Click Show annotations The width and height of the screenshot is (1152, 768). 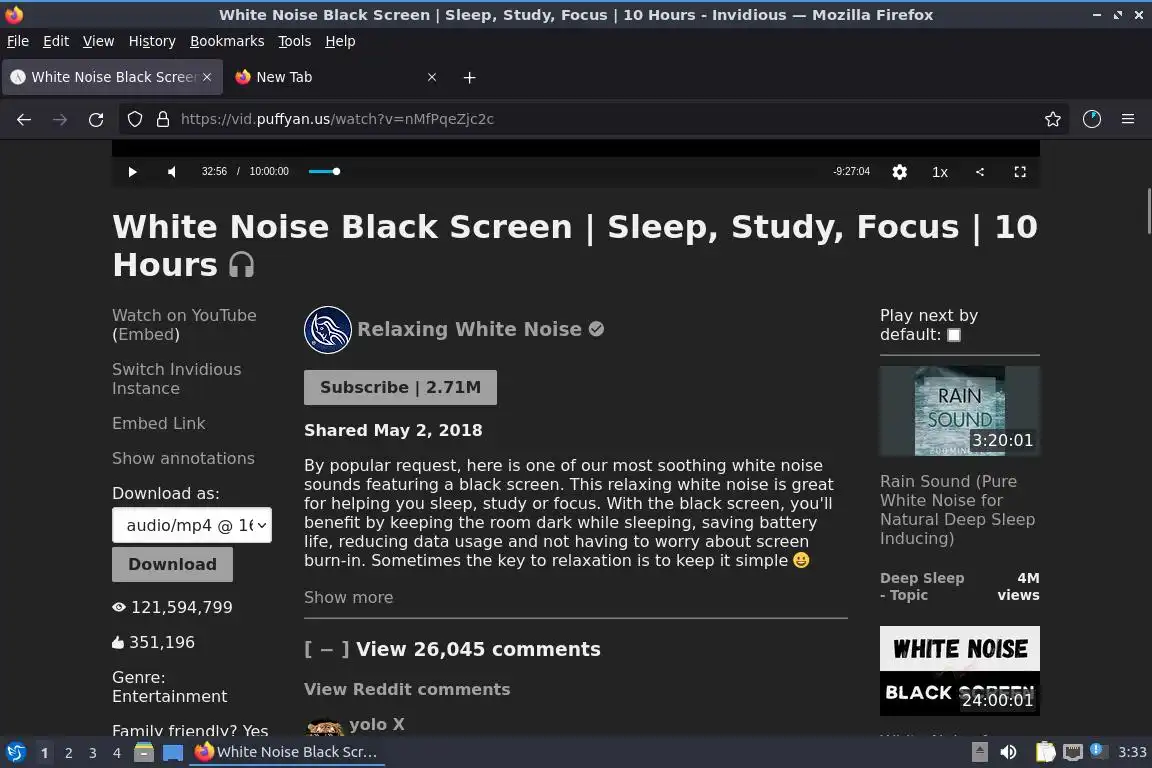click(183, 459)
